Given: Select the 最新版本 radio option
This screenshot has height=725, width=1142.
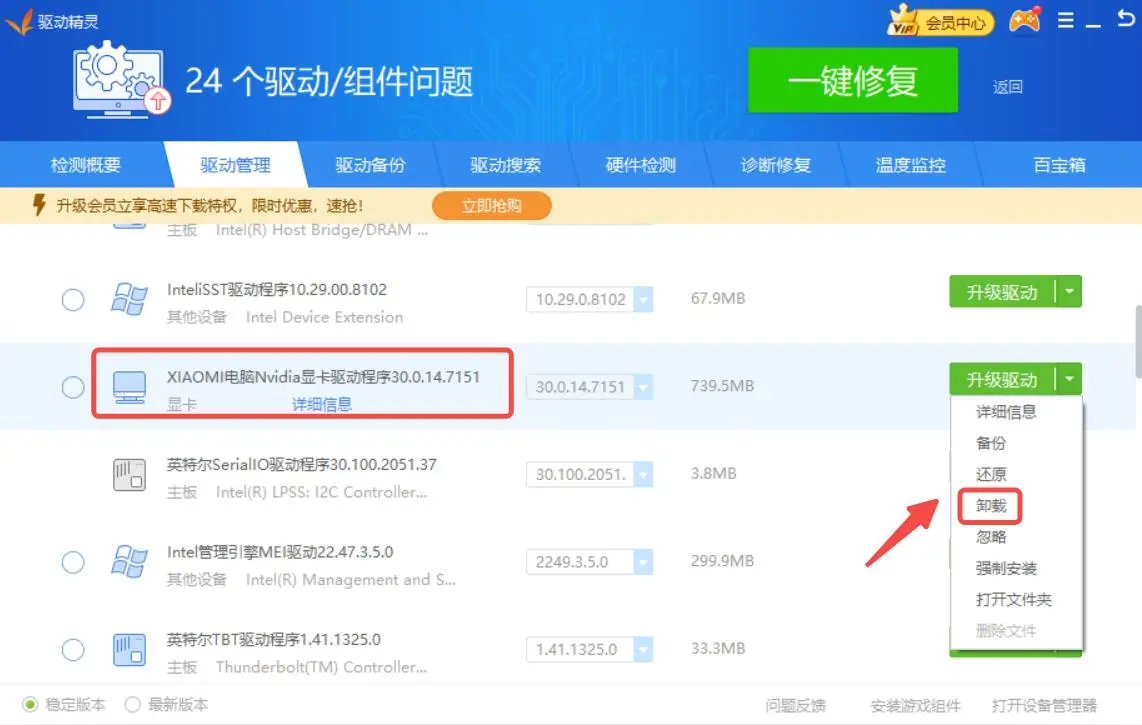Looking at the screenshot, I should click(132, 705).
